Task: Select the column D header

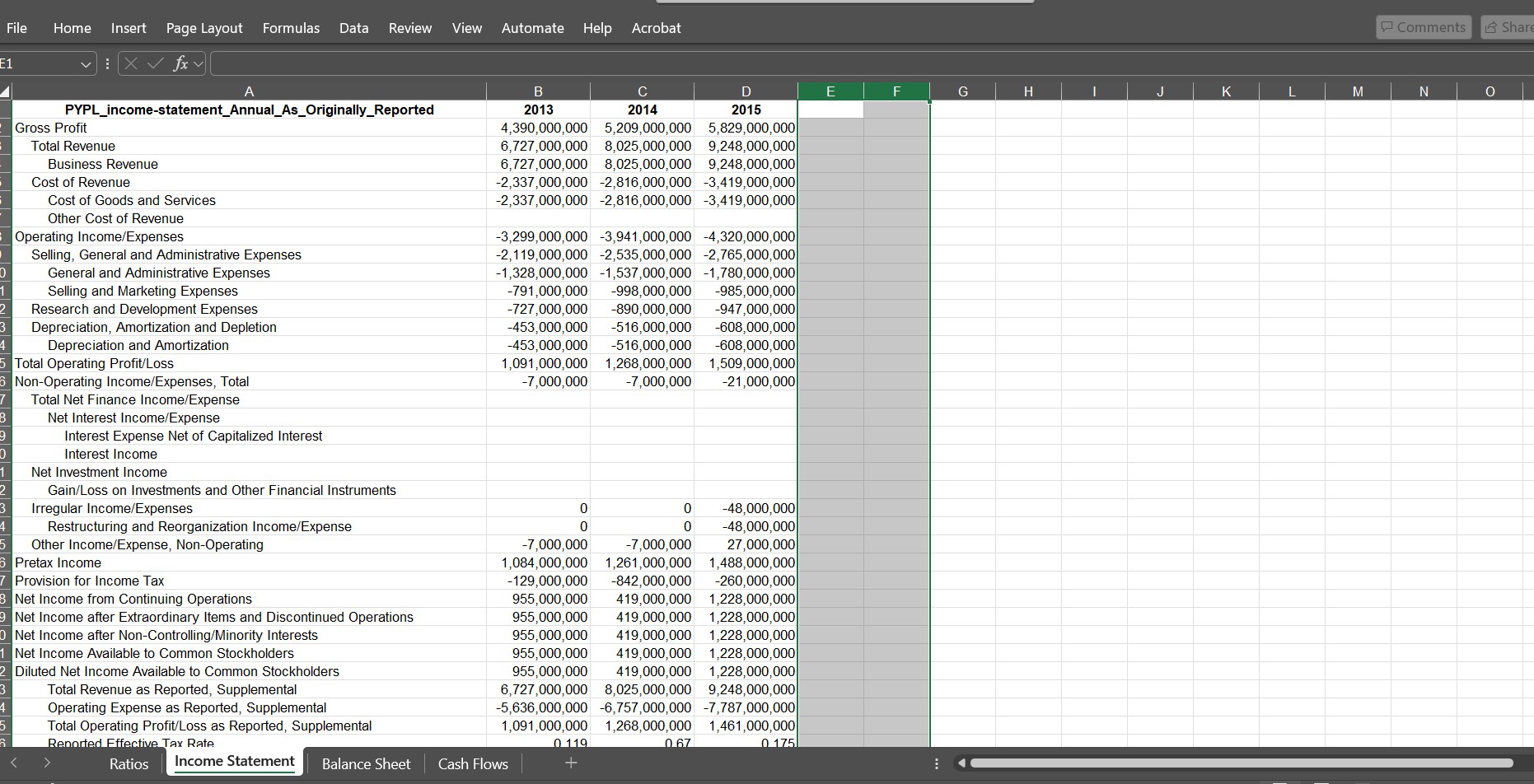Action: click(x=746, y=91)
